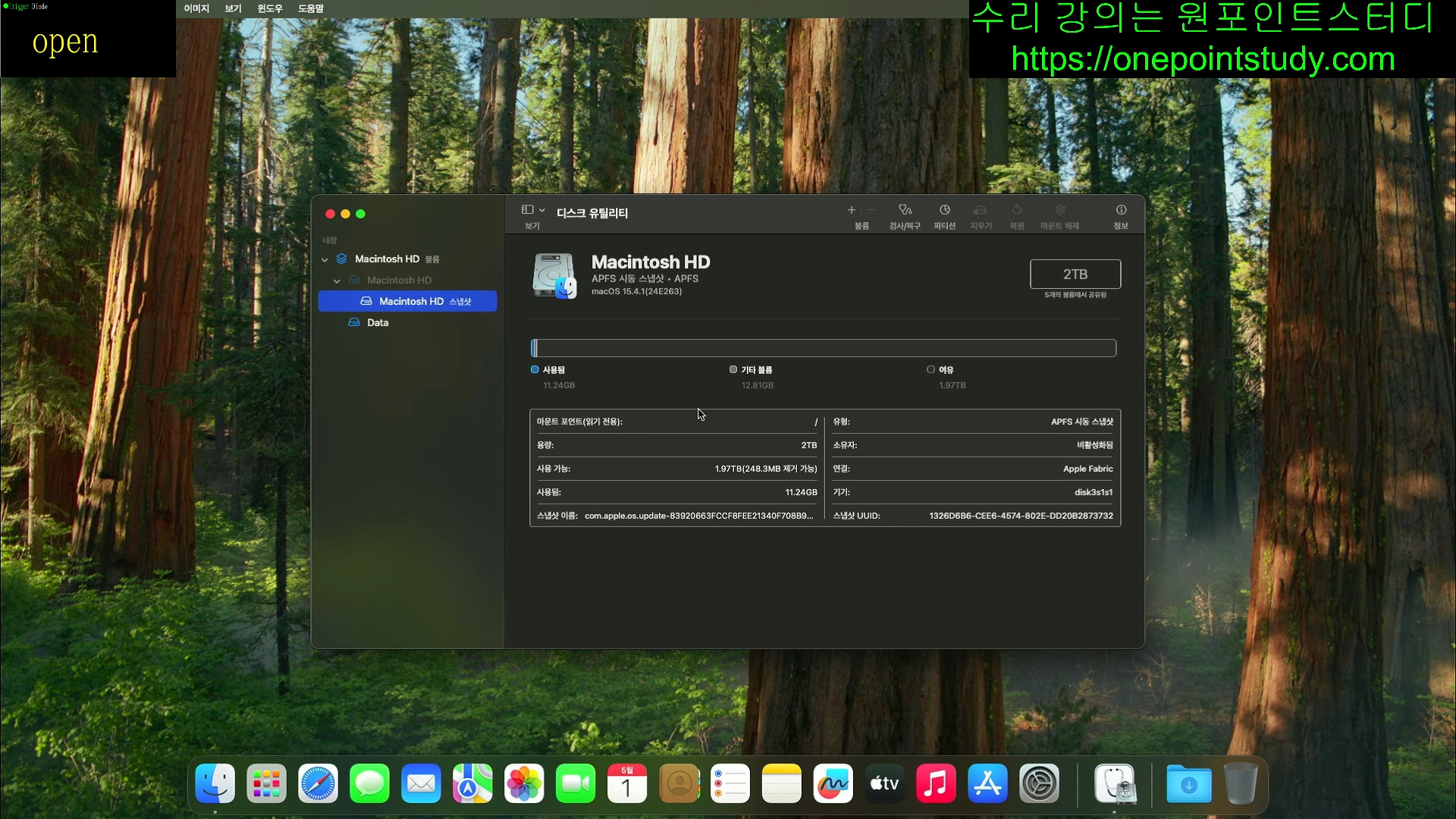Open Mail from the Dock
1456x819 pixels.
click(x=421, y=783)
